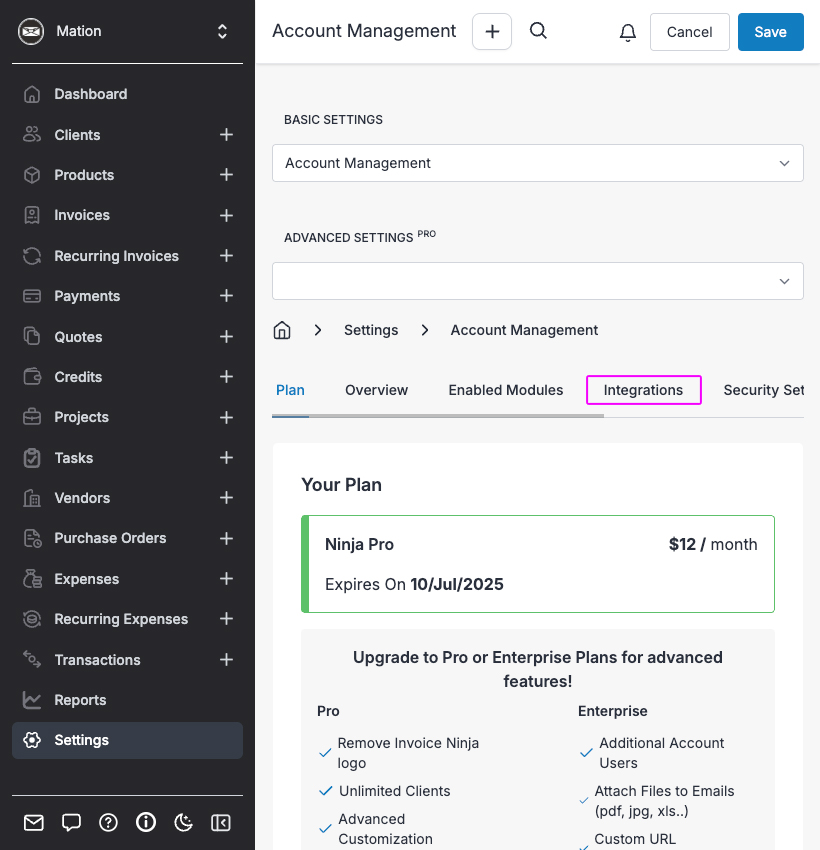Switch to the Enabled Modules tab

(x=506, y=390)
